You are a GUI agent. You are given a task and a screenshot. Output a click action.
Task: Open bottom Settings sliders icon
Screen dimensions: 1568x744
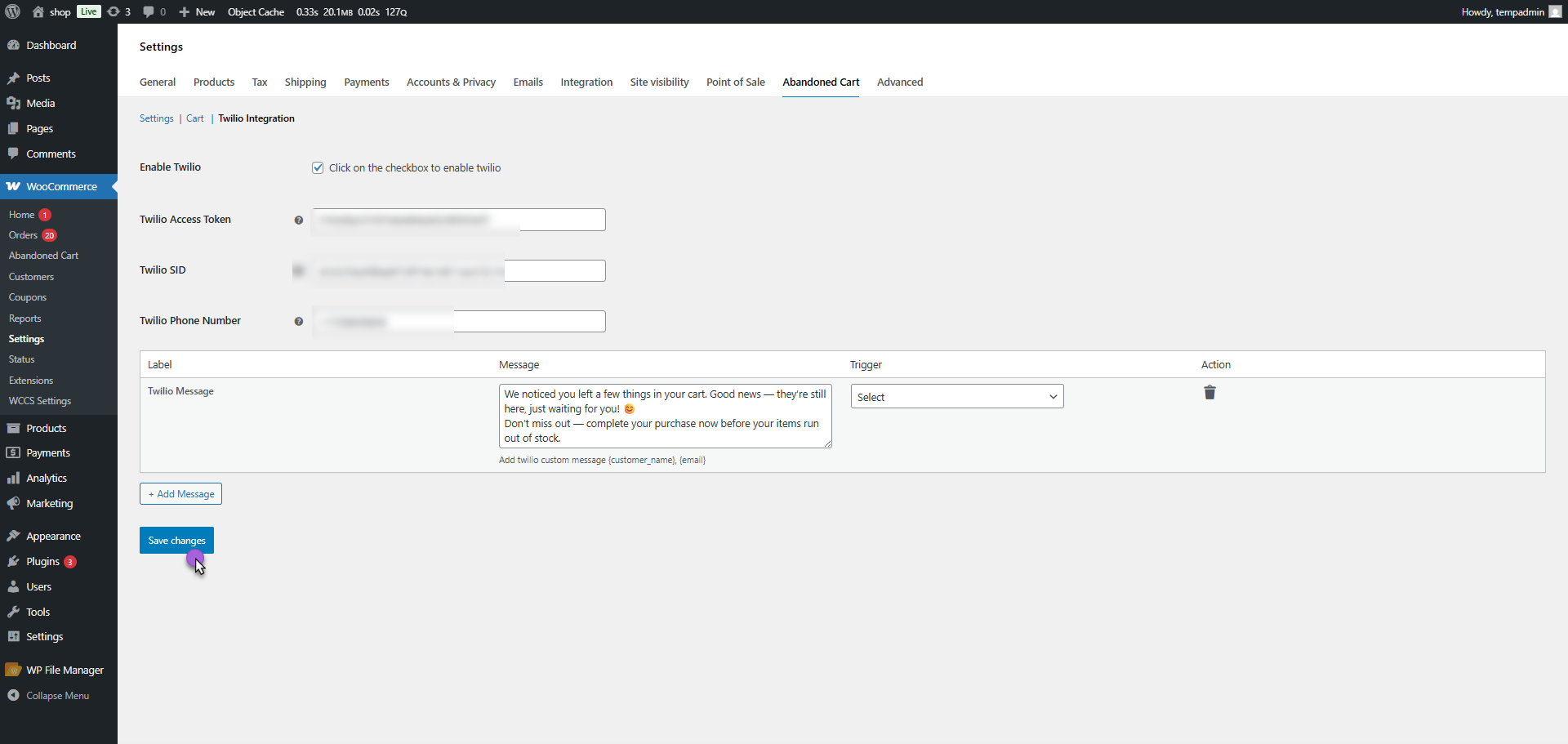pos(13,636)
